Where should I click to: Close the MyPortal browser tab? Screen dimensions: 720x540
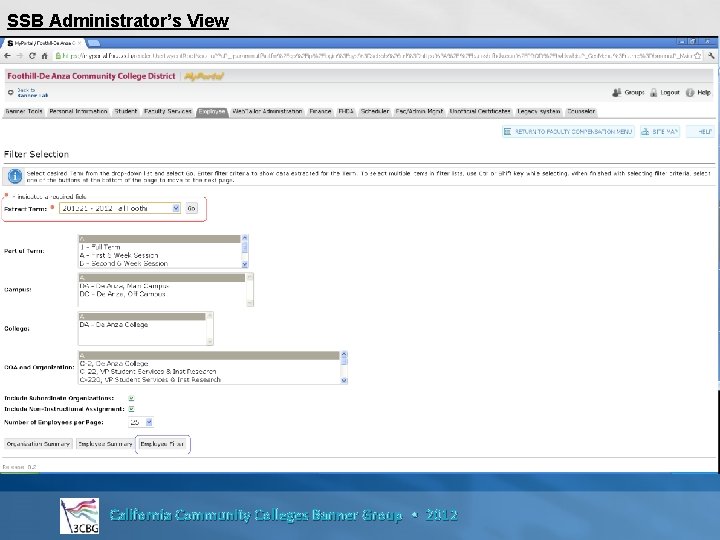coord(79,43)
